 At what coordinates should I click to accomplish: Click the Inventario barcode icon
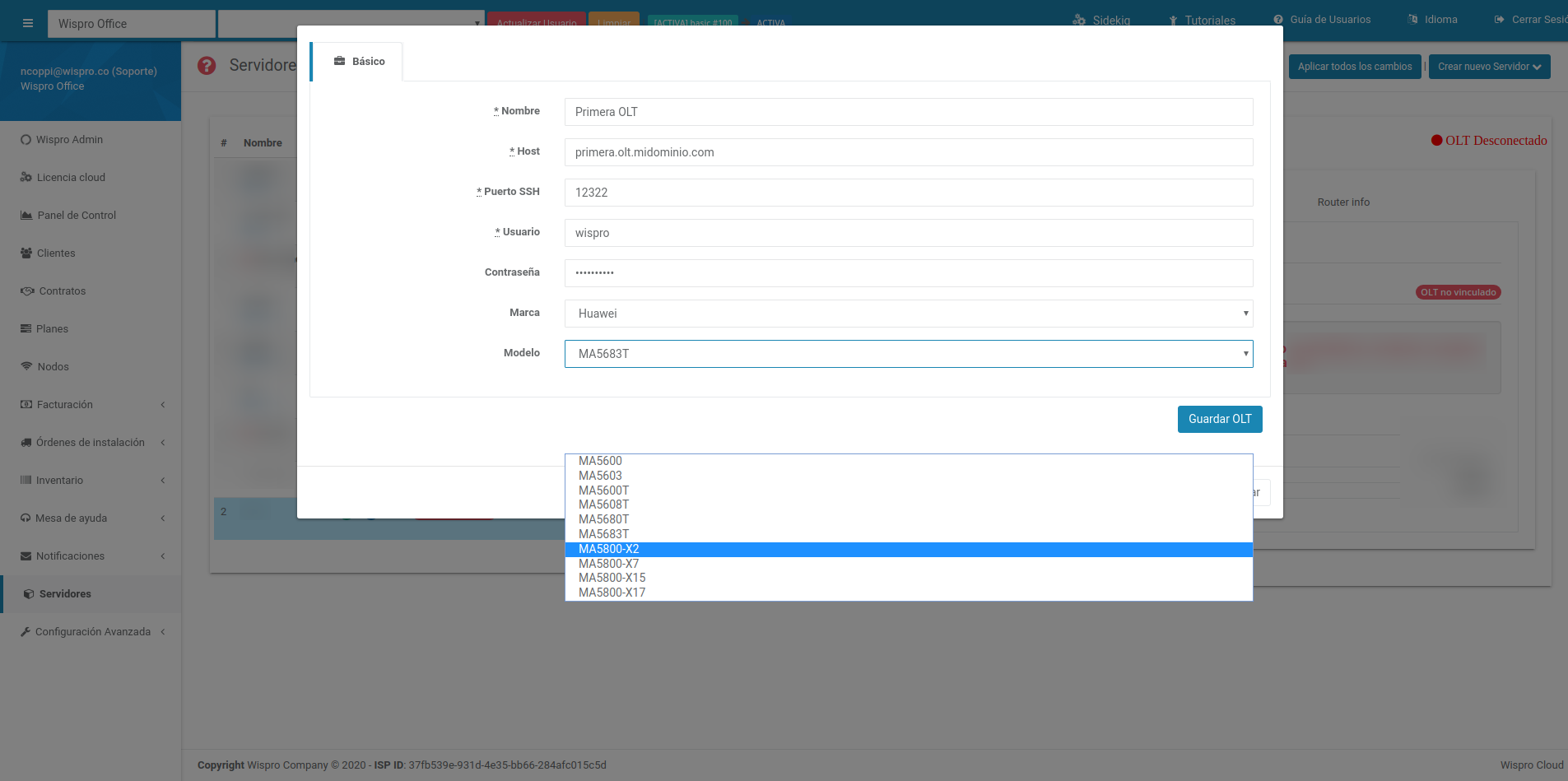pyautogui.click(x=26, y=481)
